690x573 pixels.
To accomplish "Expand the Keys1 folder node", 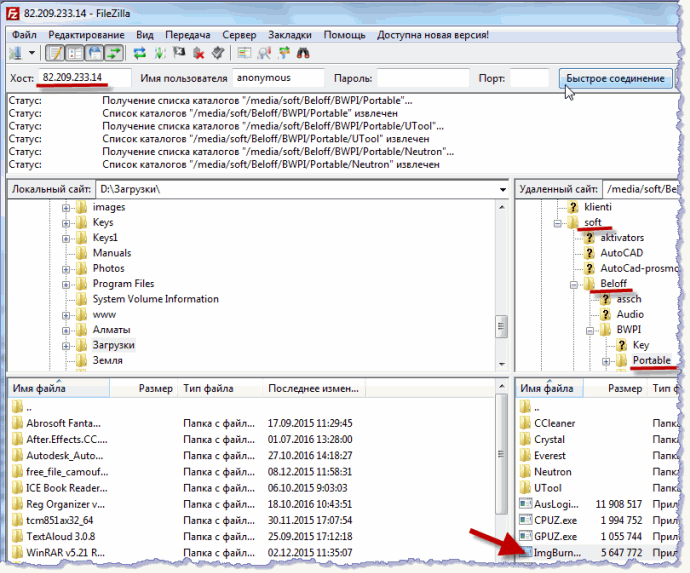I will click(66, 239).
